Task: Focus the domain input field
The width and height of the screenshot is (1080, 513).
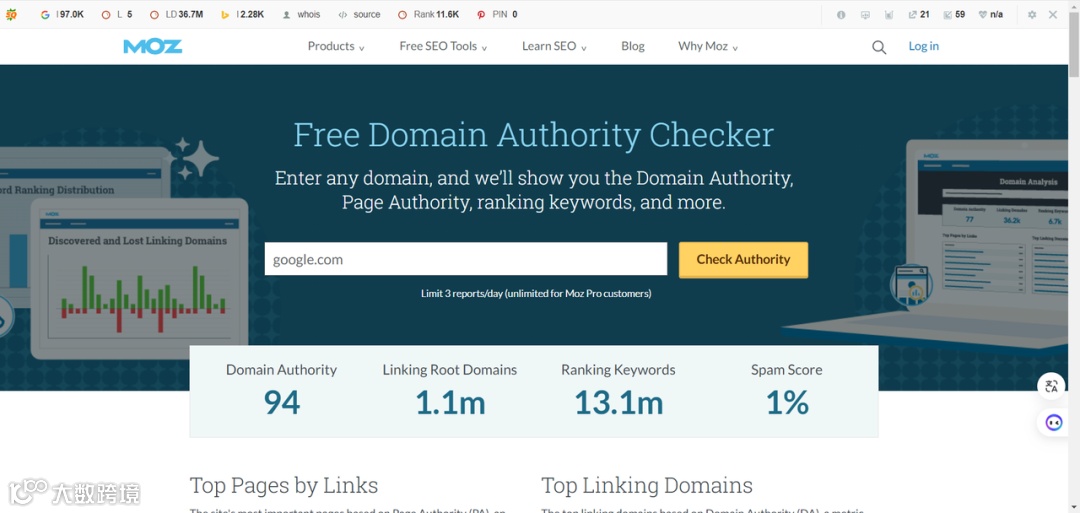Action: coord(466,259)
